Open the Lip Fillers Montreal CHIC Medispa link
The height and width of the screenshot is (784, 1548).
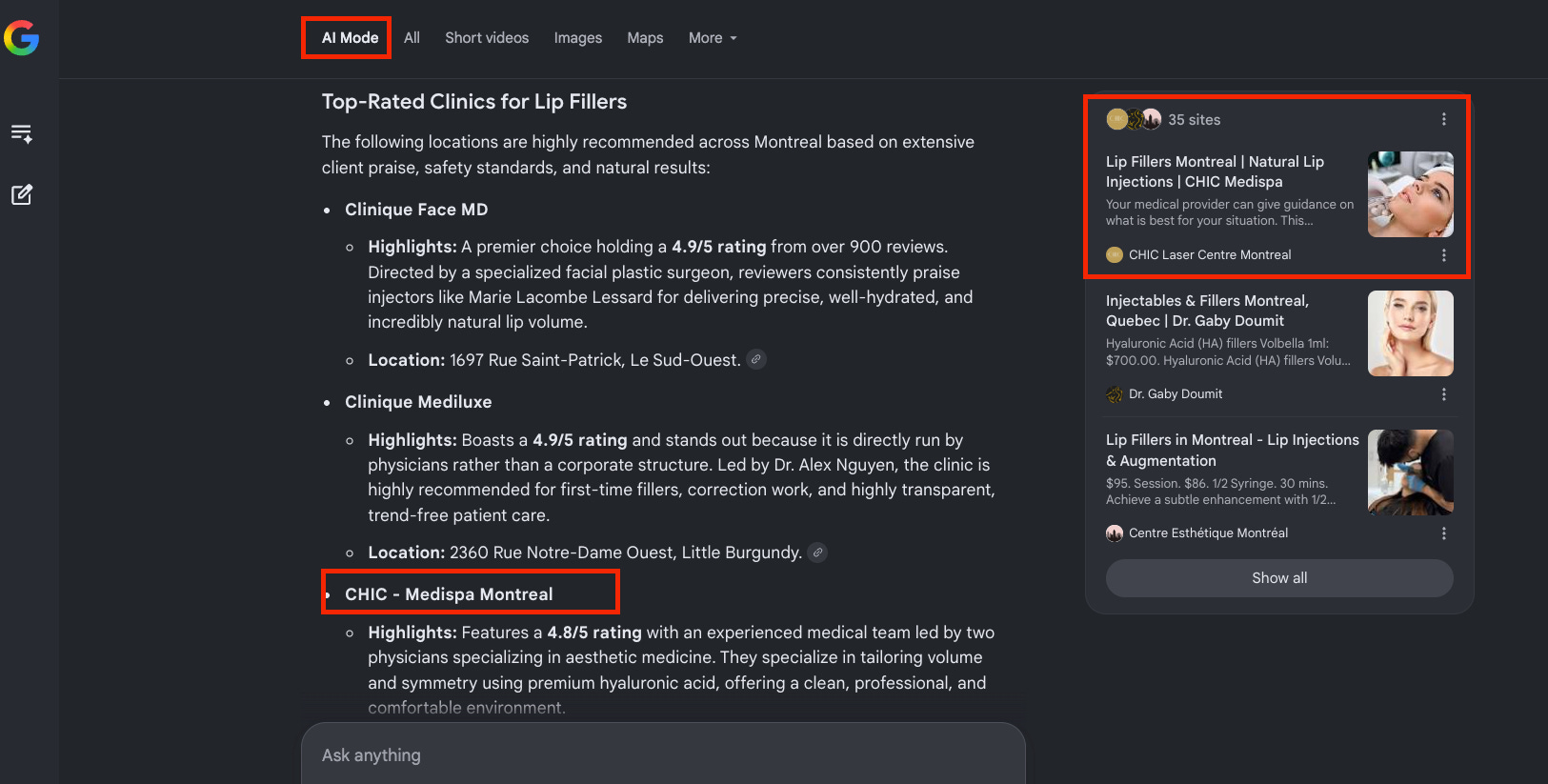[x=1215, y=171]
